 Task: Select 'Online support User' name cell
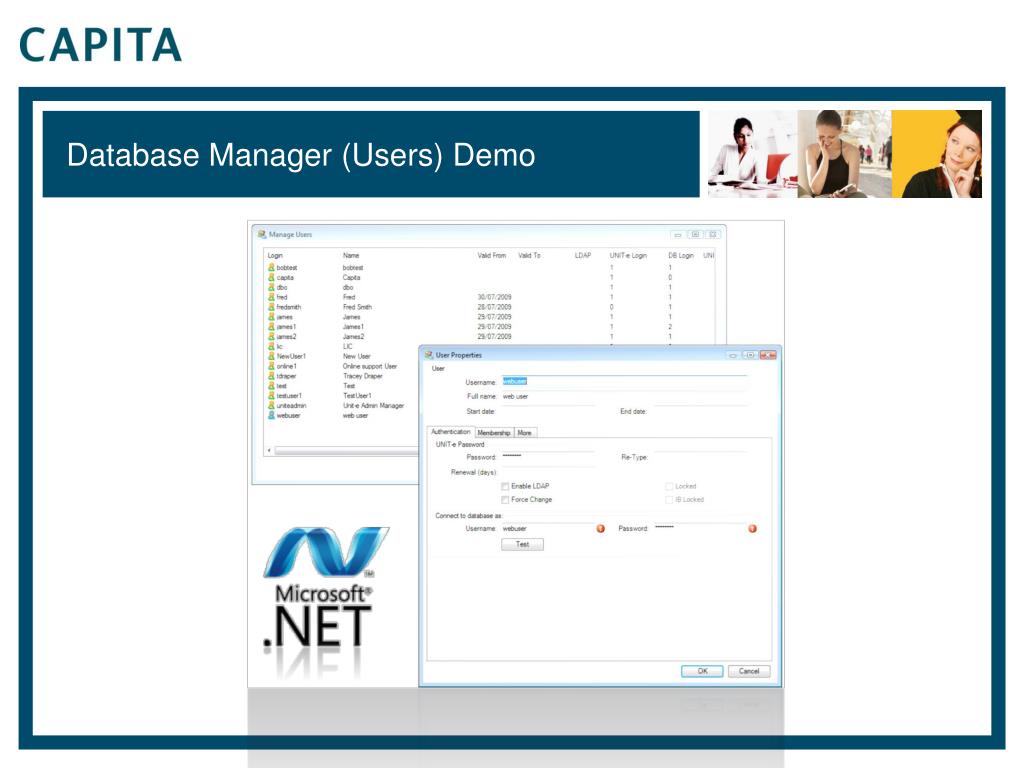[370, 366]
